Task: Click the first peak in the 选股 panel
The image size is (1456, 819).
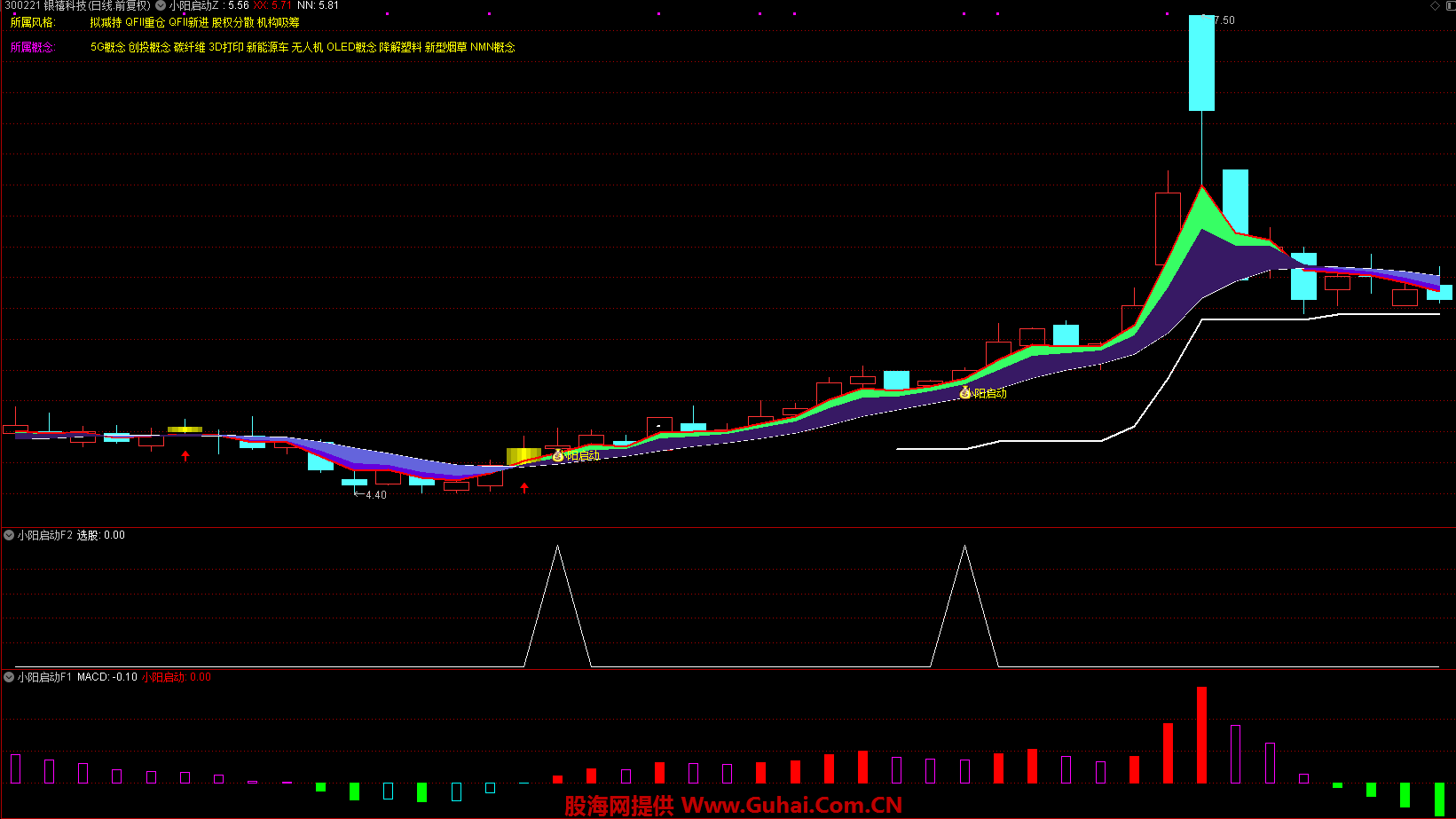Action: point(558,548)
